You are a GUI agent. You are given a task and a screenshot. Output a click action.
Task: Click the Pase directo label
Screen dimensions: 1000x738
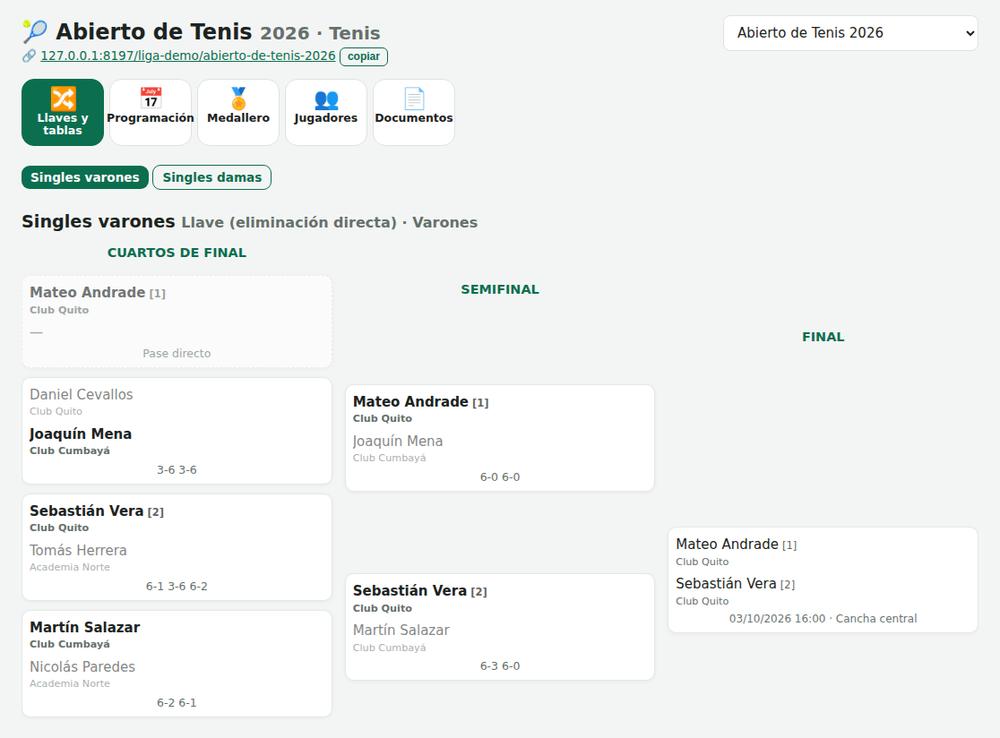tap(177, 353)
